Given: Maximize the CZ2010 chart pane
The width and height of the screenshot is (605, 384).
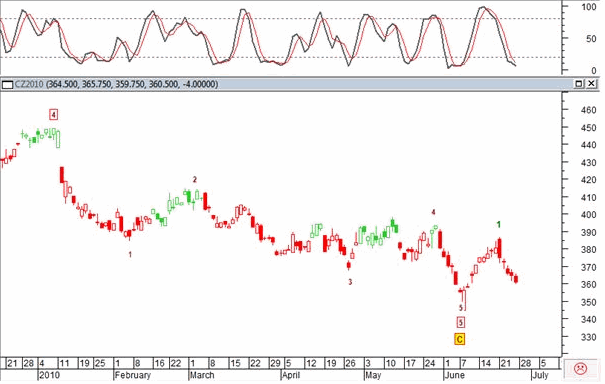Looking at the screenshot, I should tap(579, 84).
